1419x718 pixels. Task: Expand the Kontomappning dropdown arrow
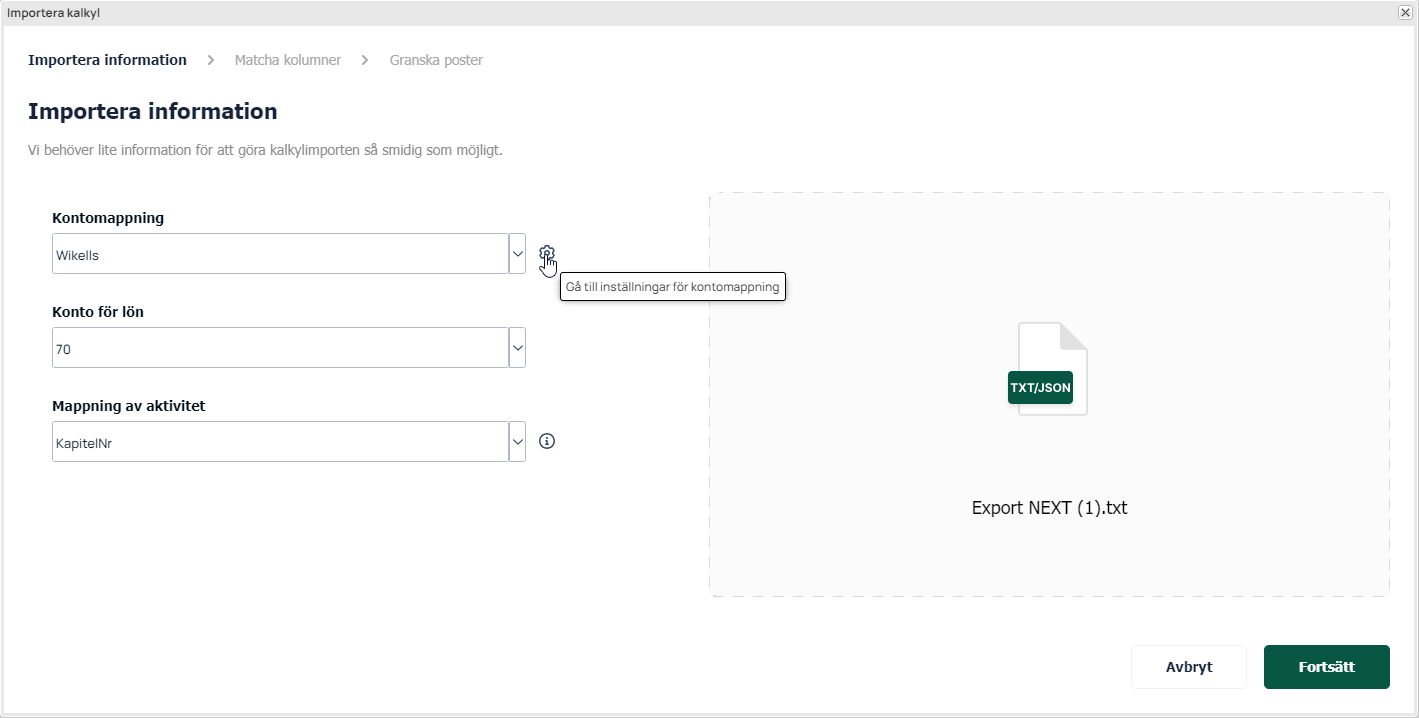(x=517, y=254)
